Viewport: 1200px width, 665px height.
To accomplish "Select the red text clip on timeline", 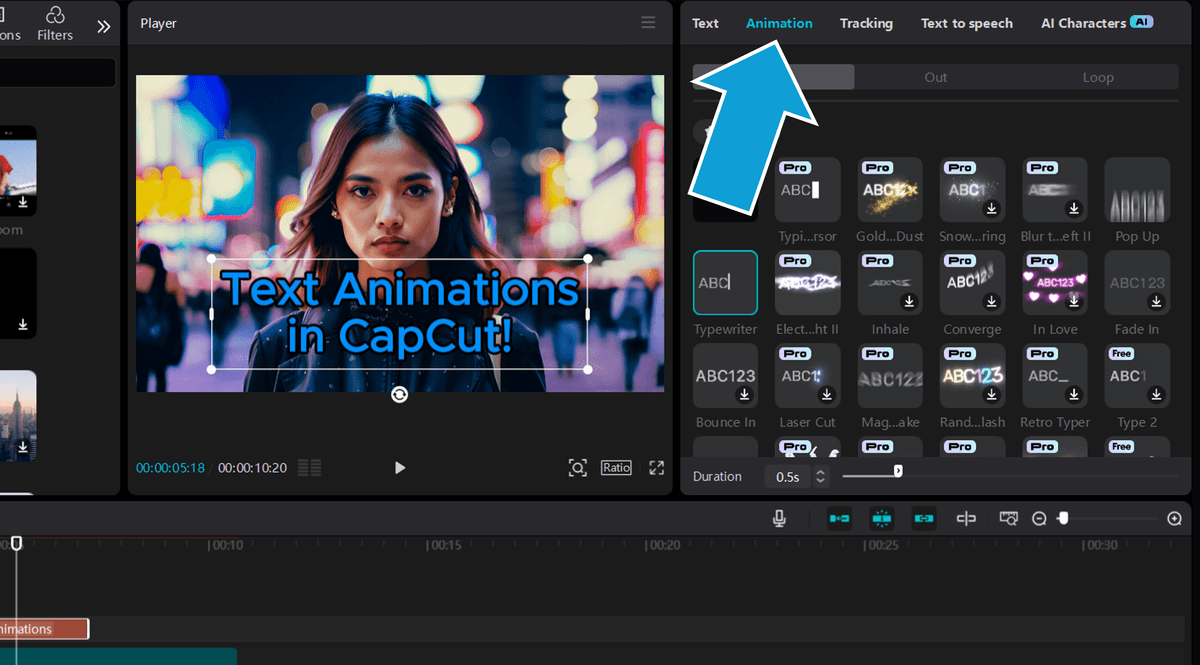I will click(44, 629).
